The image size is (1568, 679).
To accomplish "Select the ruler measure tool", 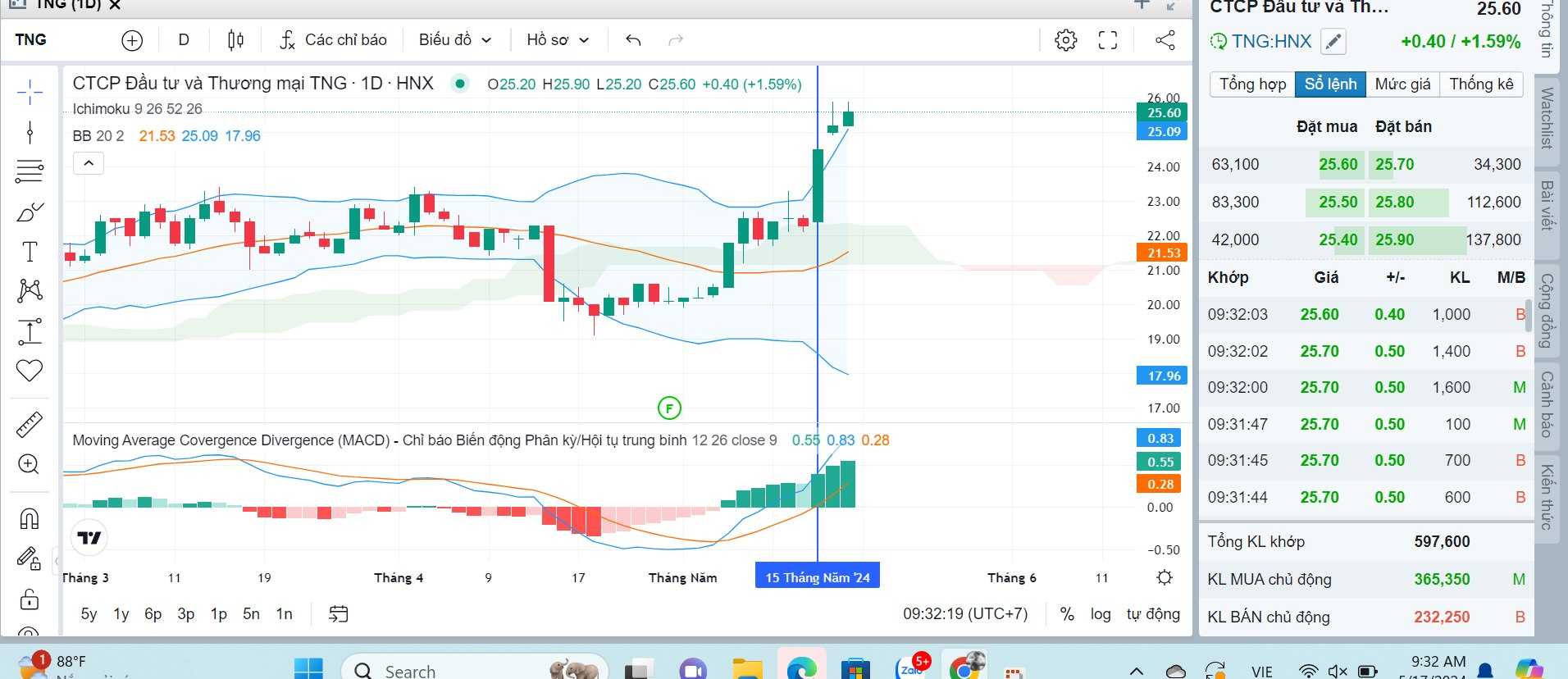I will tap(30, 425).
